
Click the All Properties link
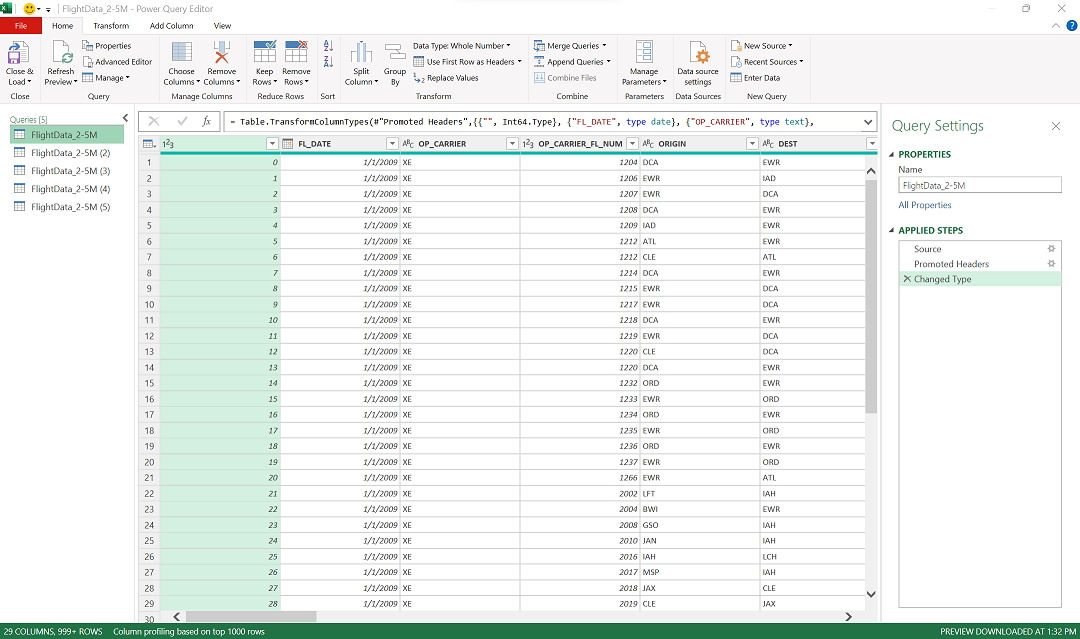925,205
